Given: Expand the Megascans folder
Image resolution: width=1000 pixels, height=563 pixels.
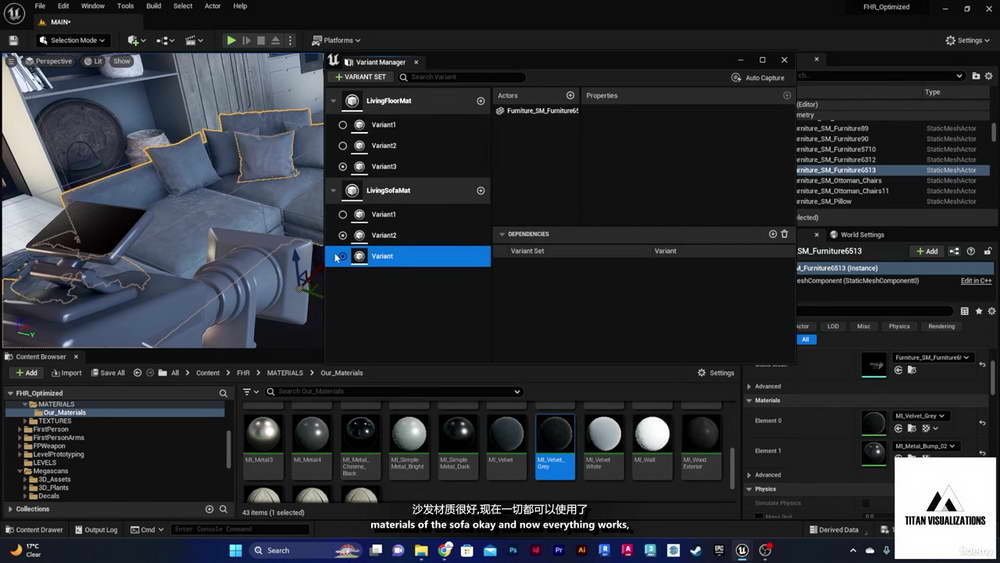Looking at the screenshot, I should tap(20, 471).
